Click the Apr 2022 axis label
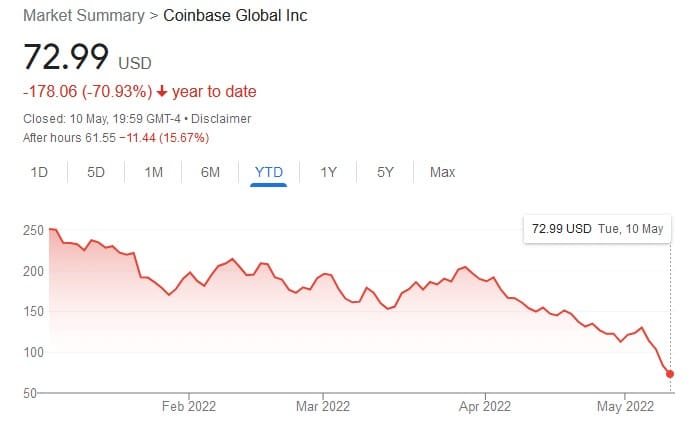699x423 pixels. click(484, 407)
